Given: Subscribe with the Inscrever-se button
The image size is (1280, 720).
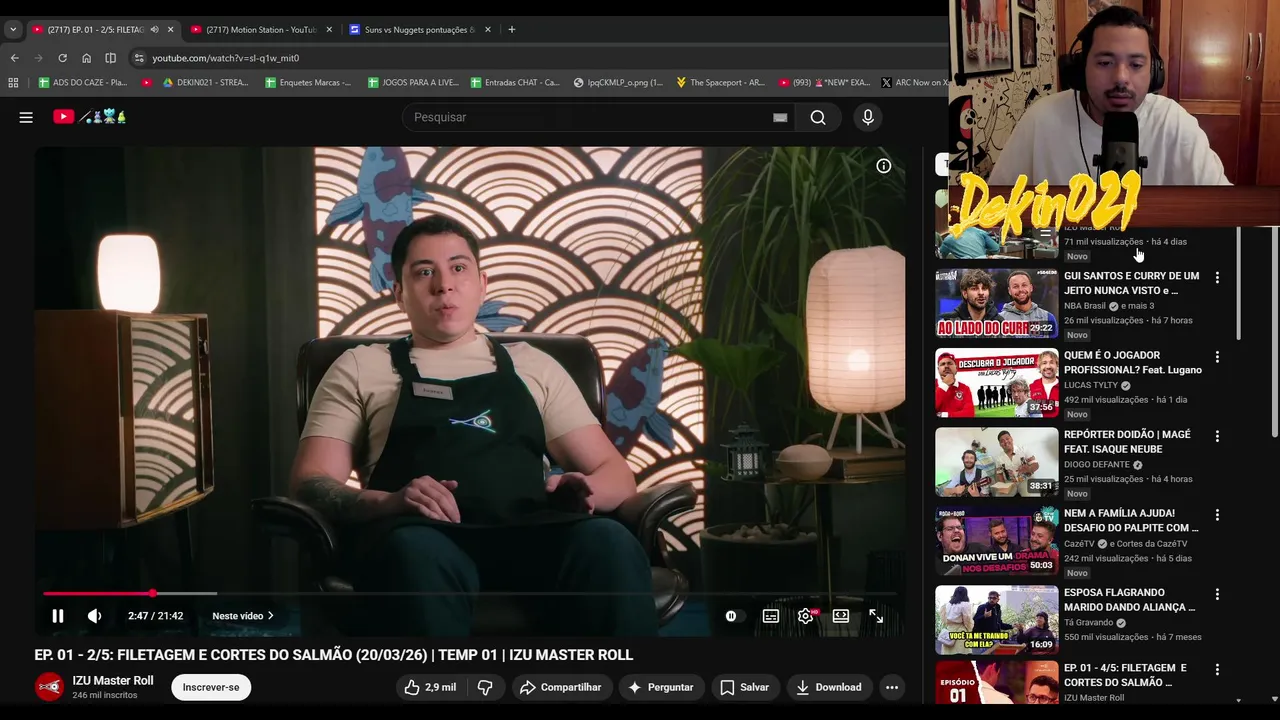Looking at the screenshot, I should tap(211, 687).
